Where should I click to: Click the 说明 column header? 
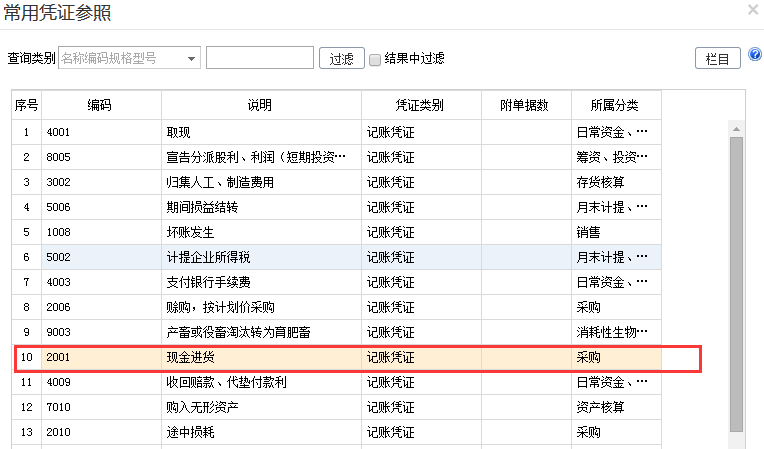point(260,106)
